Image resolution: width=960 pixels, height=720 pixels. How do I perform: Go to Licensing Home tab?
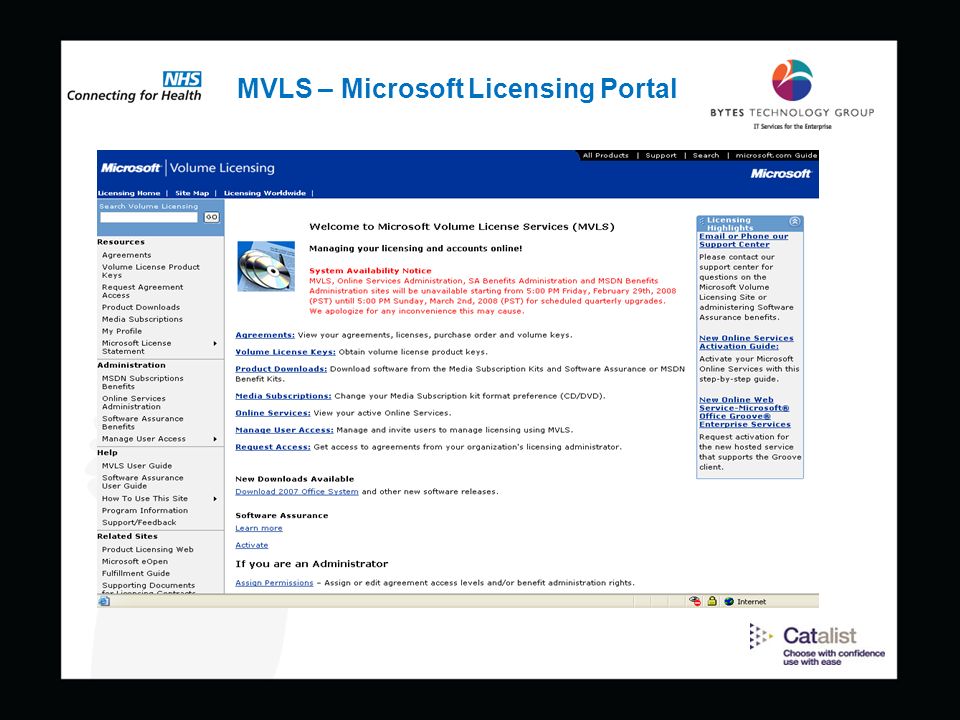click(x=129, y=193)
